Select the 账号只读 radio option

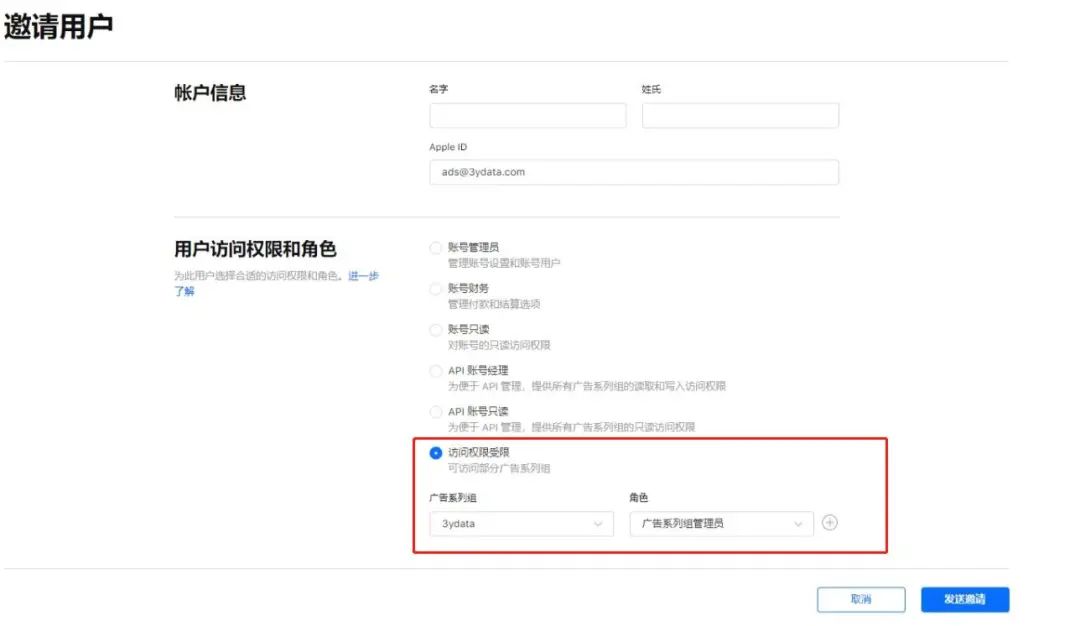click(x=435, y=330)
